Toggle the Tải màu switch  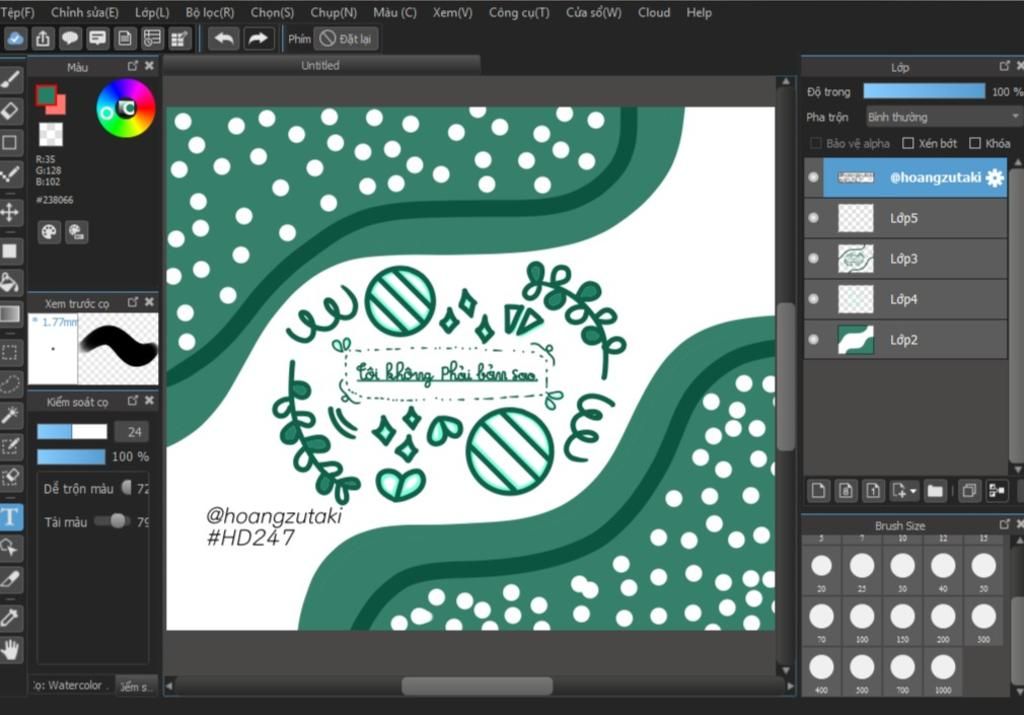tap(112, 521)
